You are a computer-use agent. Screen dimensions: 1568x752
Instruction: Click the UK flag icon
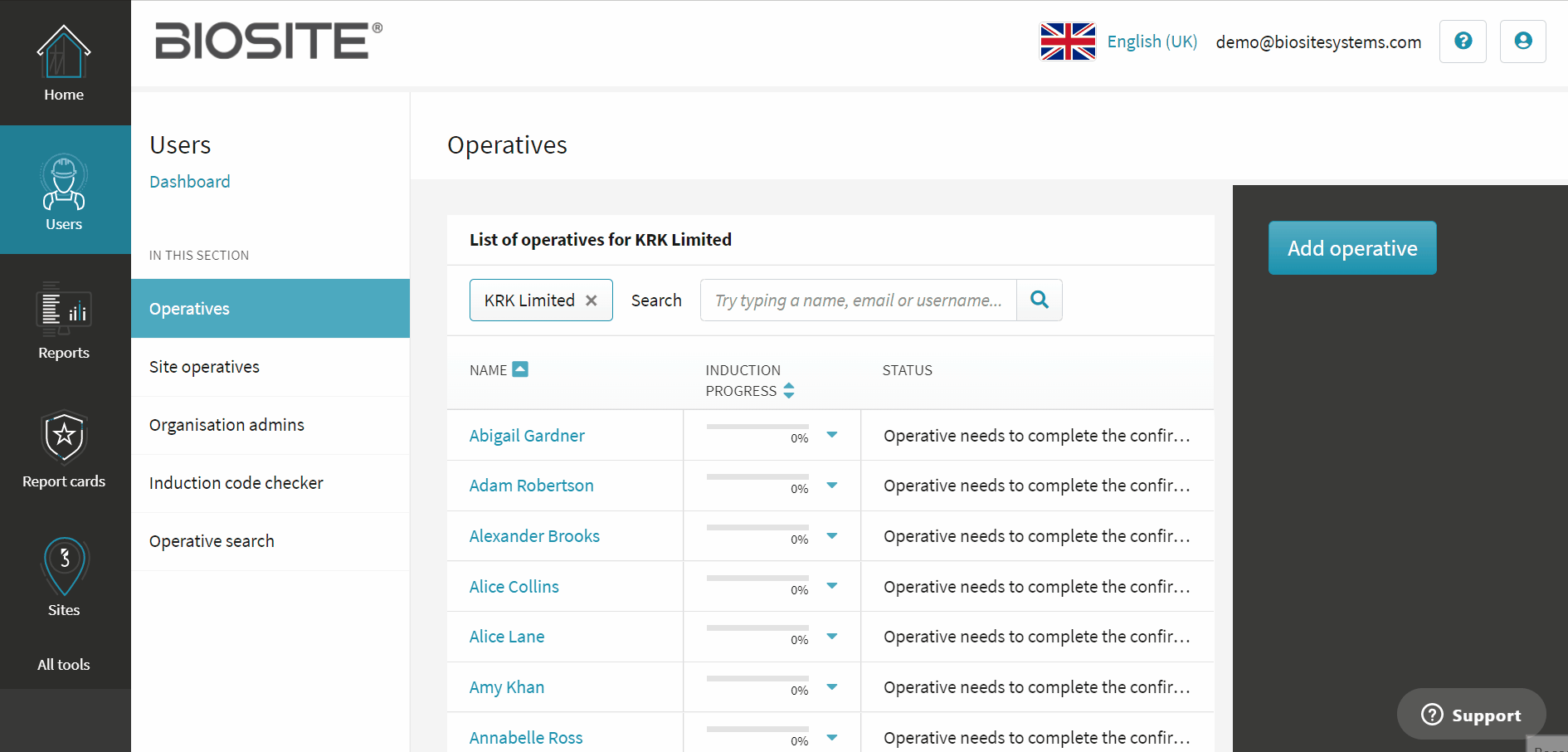1068,42
